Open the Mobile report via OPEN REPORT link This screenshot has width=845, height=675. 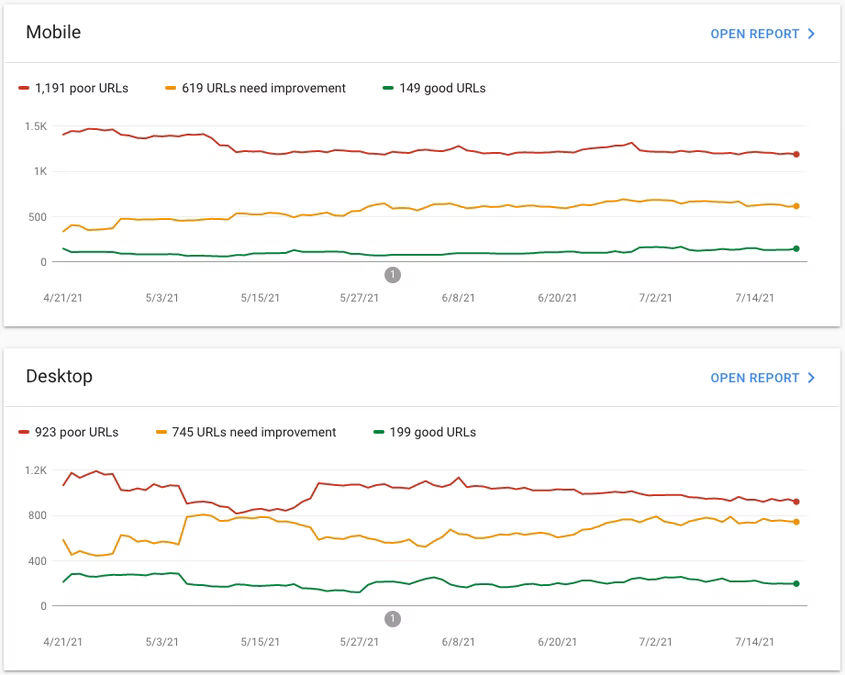point(755,33)
